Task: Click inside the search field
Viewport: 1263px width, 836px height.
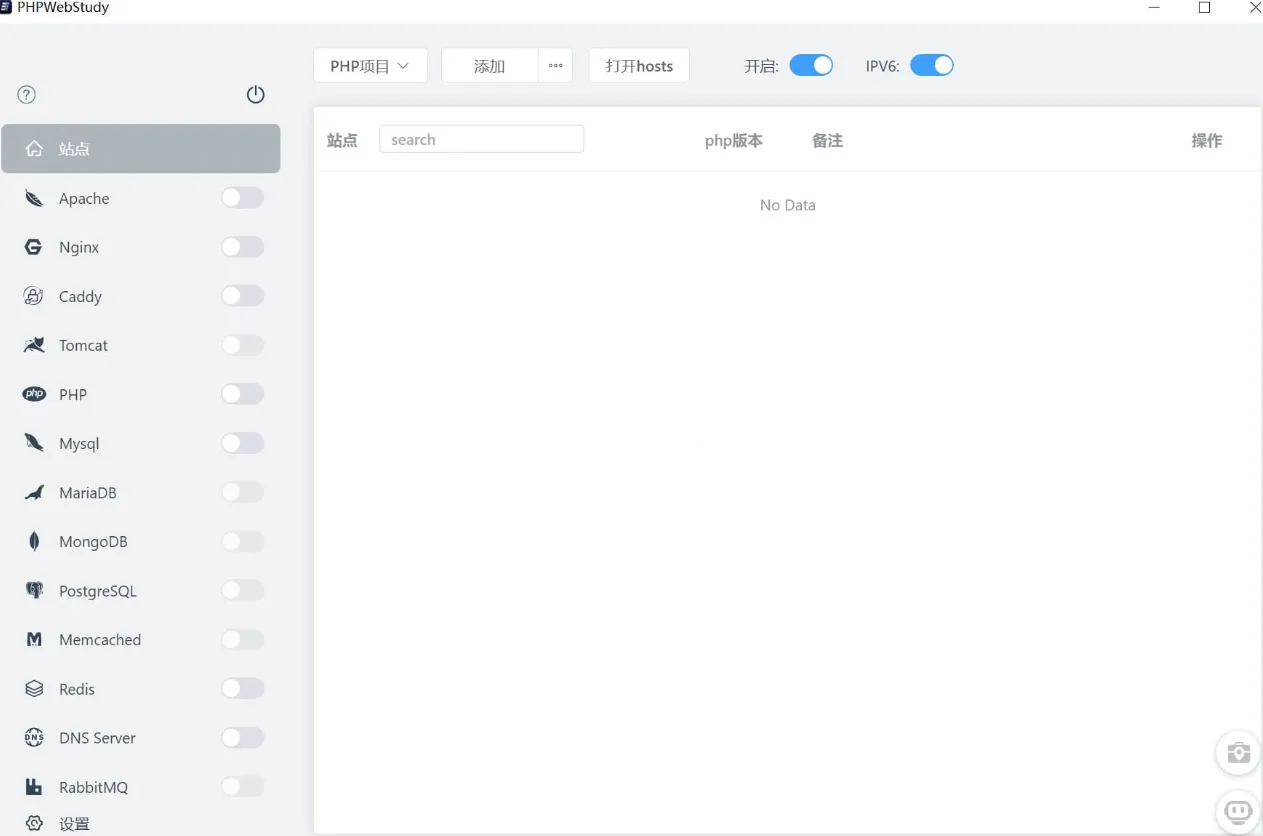Action: (481, 139)
